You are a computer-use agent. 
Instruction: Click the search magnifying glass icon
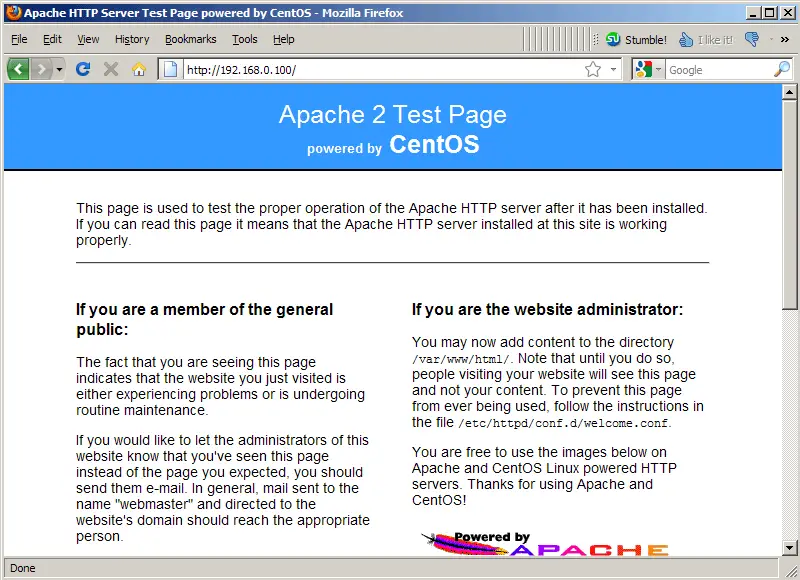coord(782,69)
